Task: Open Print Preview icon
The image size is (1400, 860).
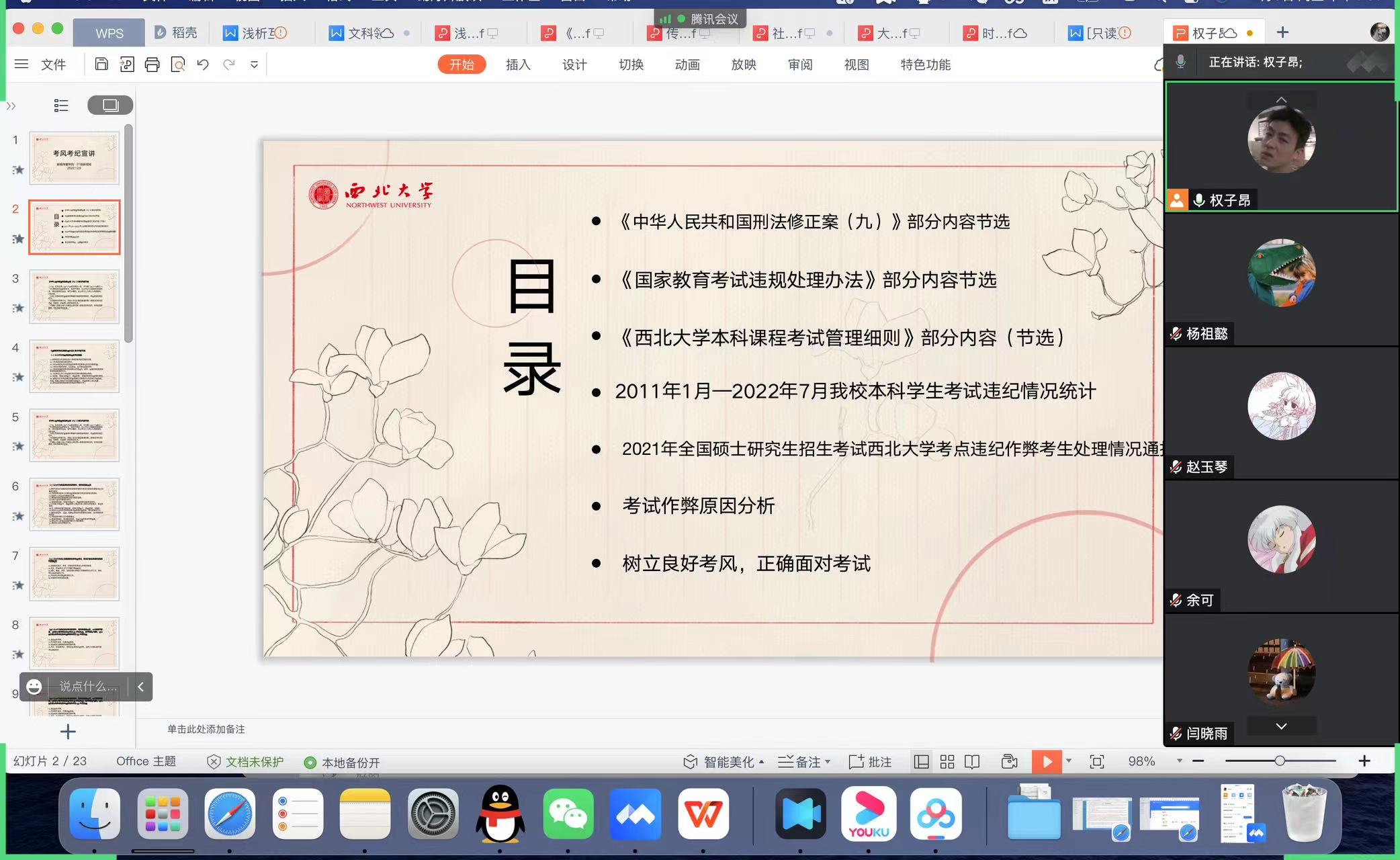Action: click(178, 64)
